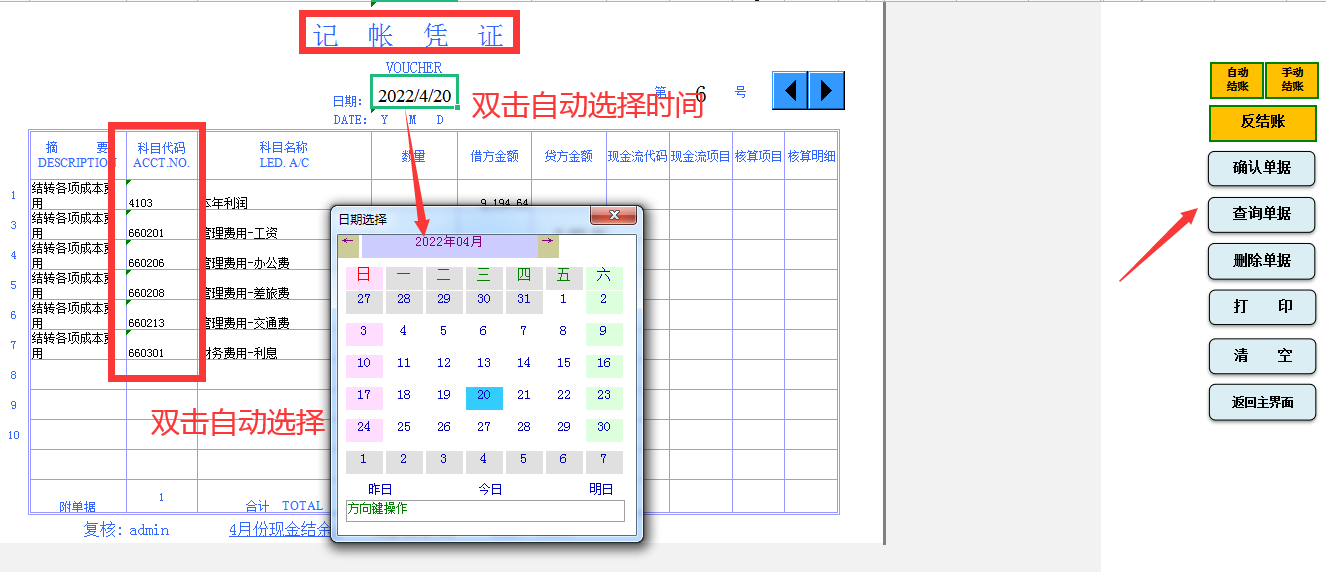Go to previous voucher with left arrow
The width and height of the screenshot is (1326, 572).
coord(790,91)
